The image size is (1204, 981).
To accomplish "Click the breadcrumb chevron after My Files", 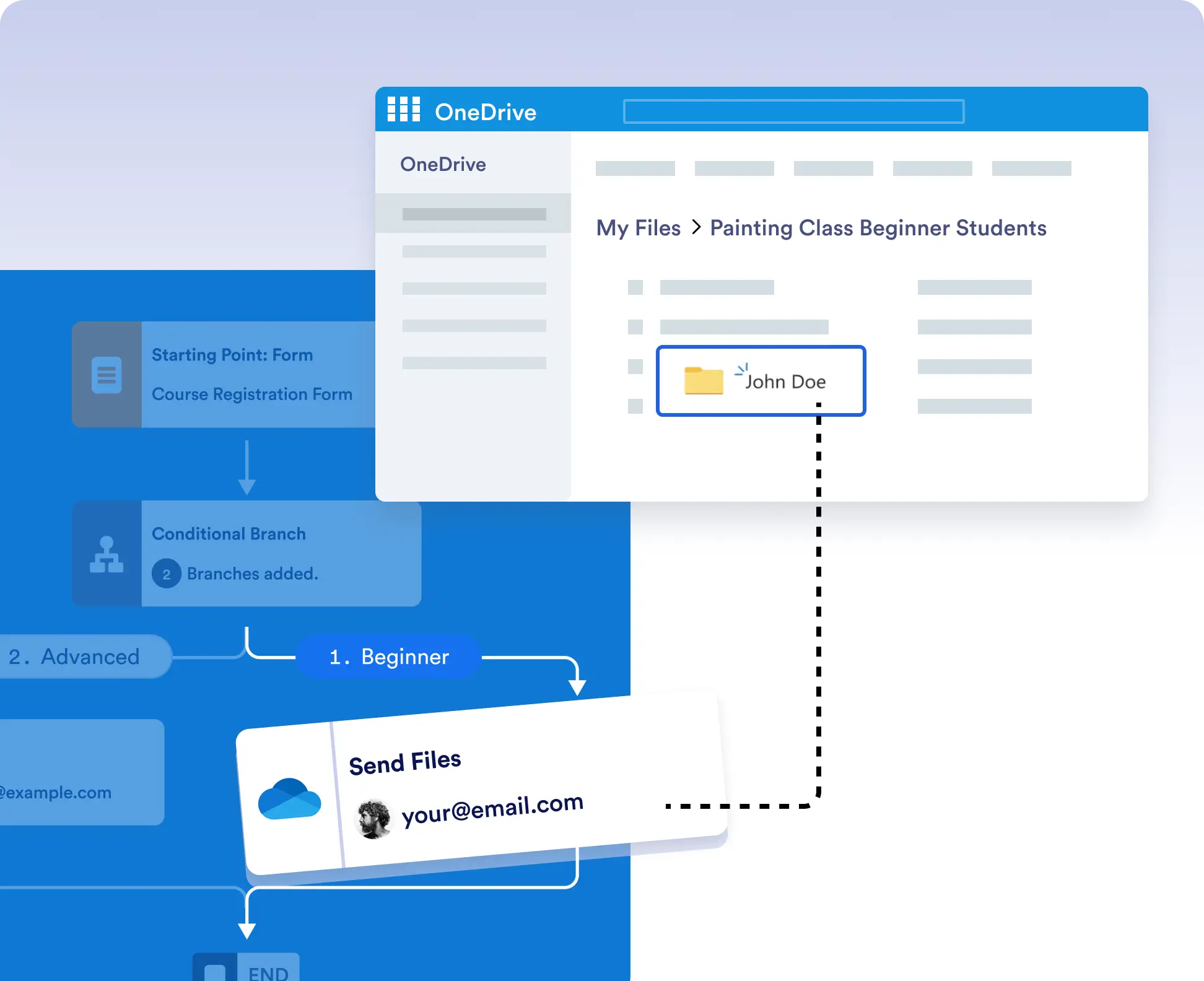I will click(x=696, y=227).
